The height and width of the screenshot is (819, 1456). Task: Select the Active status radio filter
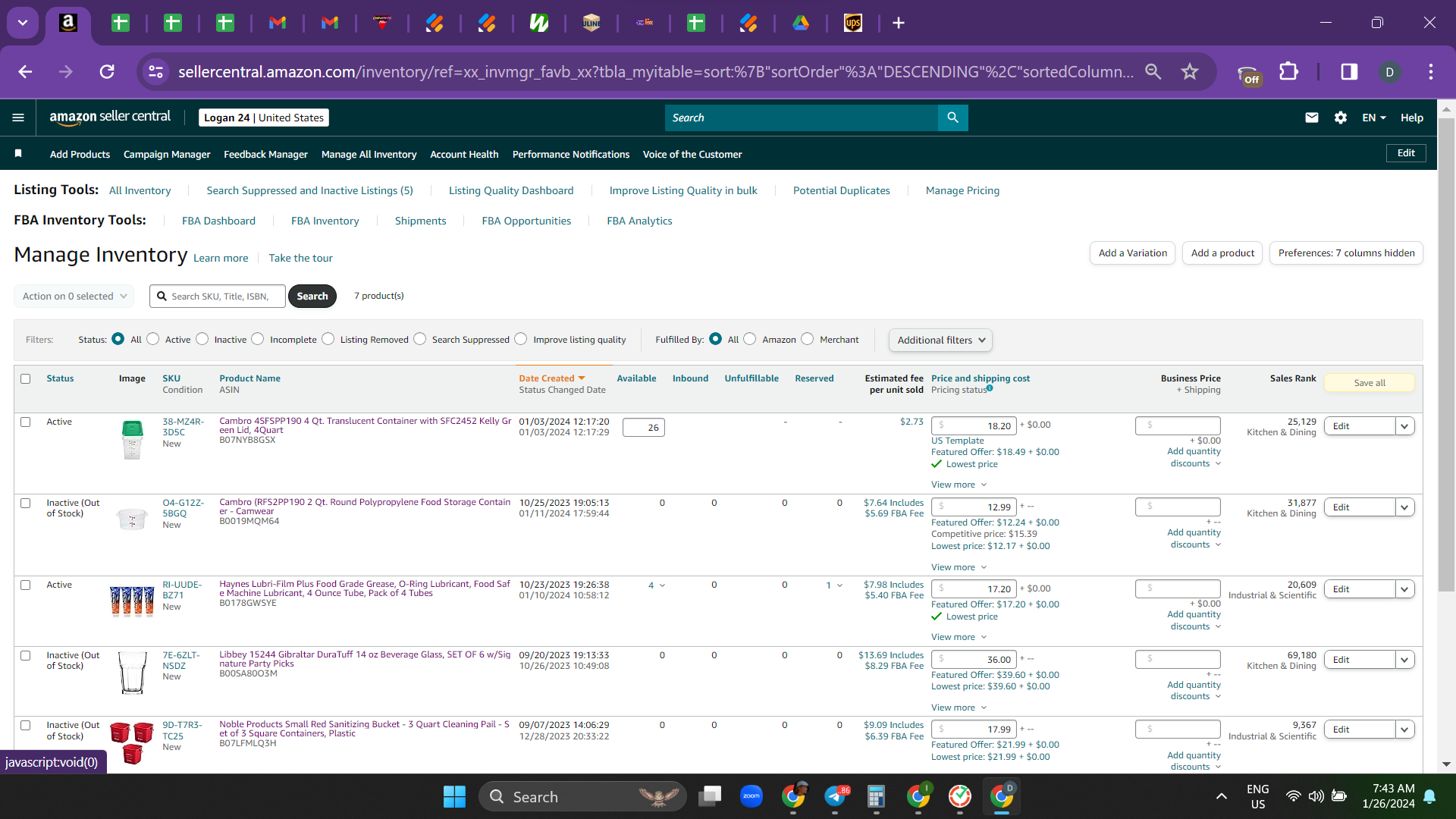tap(153, 339)
